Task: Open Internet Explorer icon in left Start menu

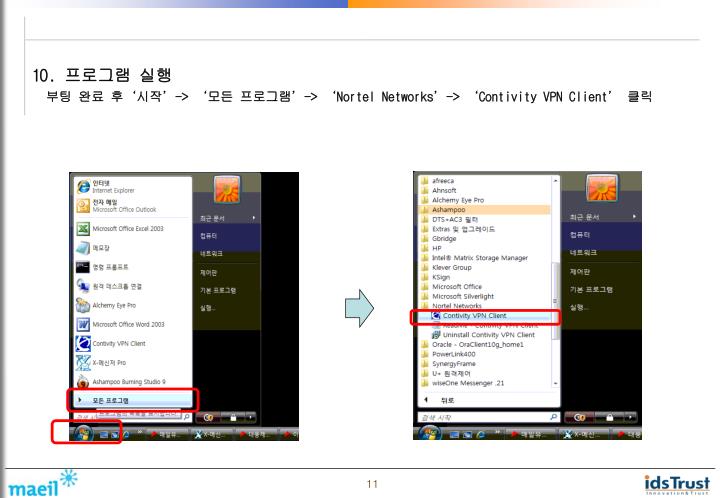Action: 83,186
